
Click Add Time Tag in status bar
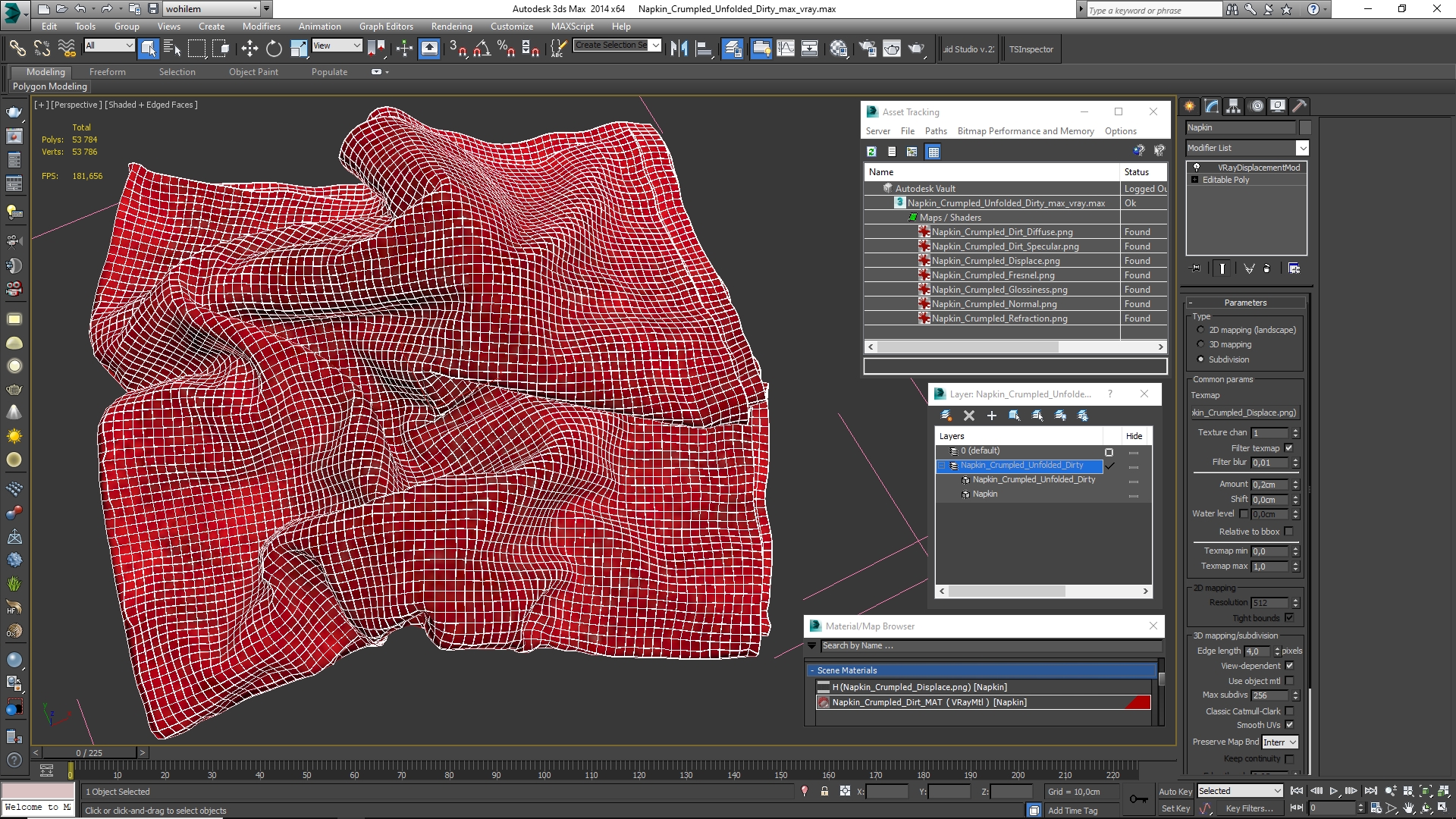[x=1072, y=811]
